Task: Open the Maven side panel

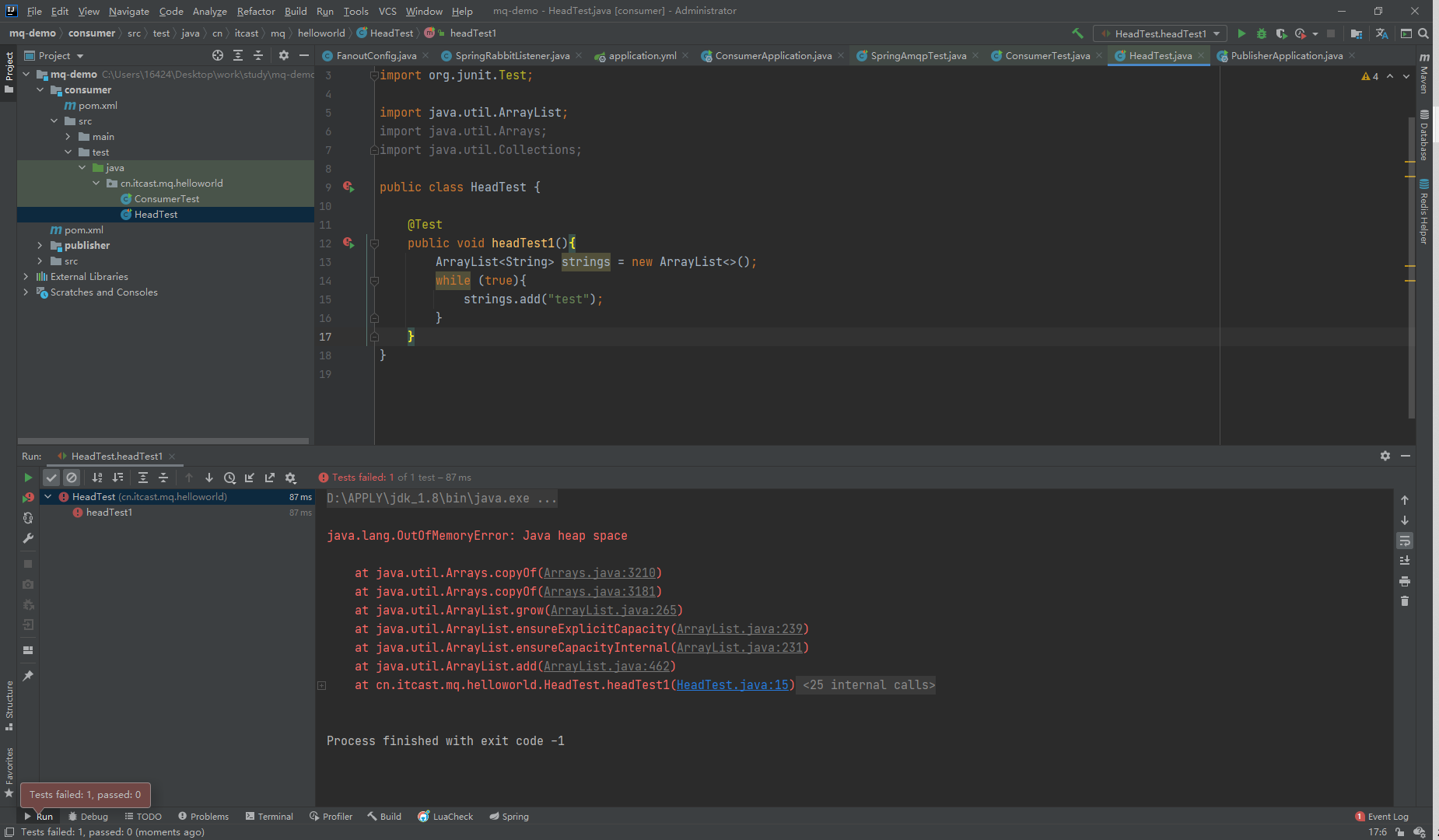Action: click(x=1424, y=74)
